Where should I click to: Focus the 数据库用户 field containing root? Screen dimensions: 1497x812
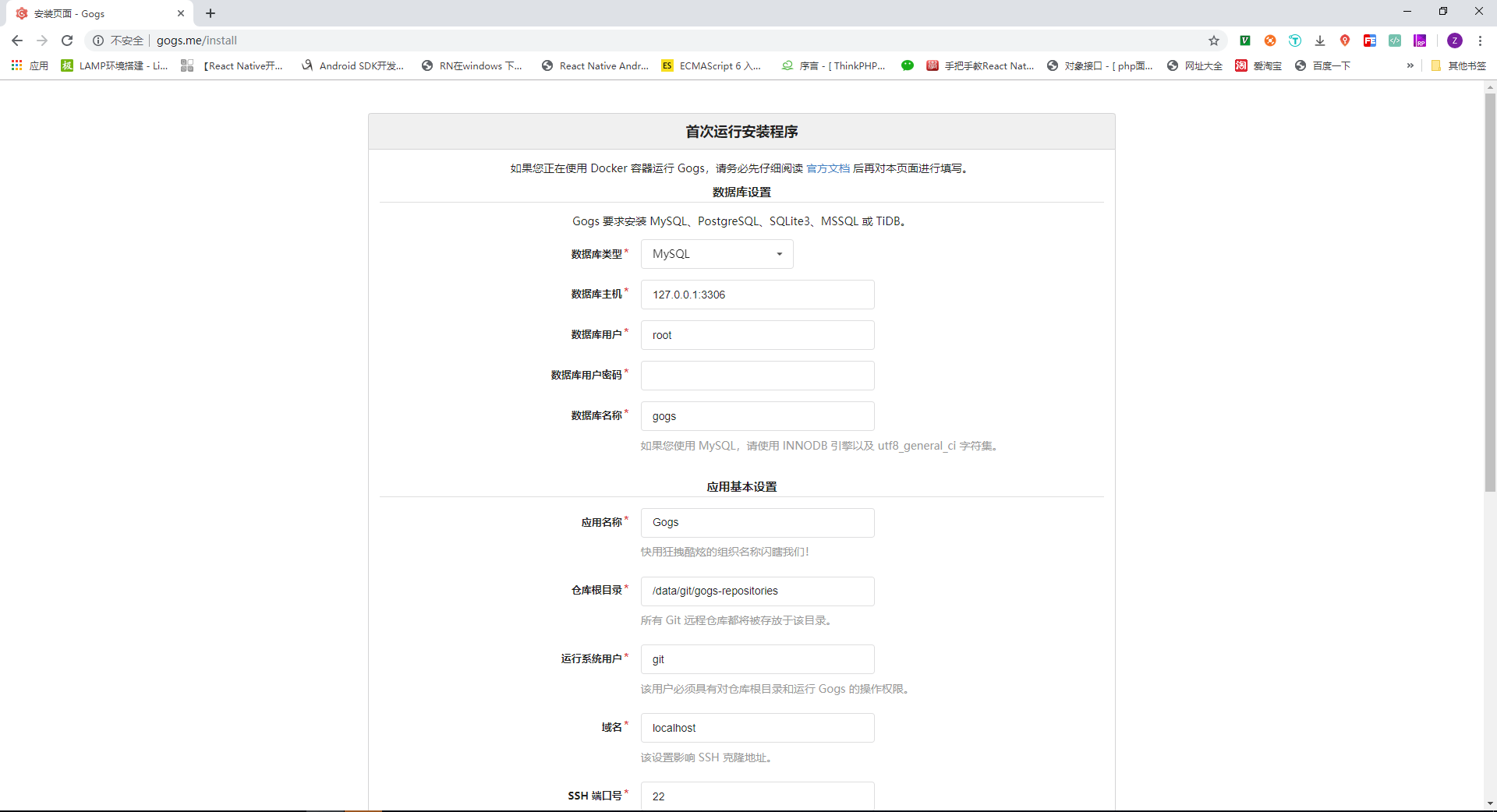(758, 335)
